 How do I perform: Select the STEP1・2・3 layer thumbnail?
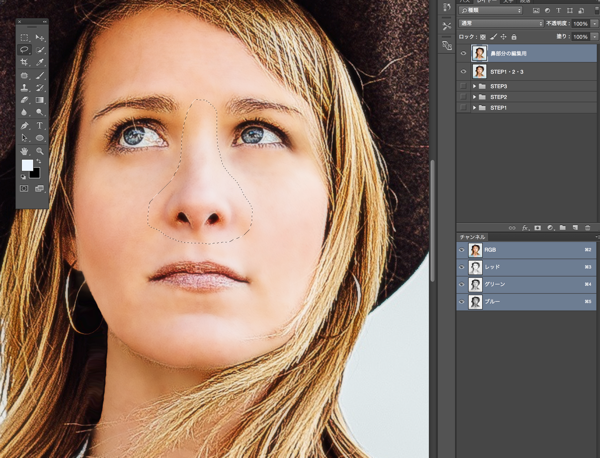pyautogui.click(x=479, y=72)
